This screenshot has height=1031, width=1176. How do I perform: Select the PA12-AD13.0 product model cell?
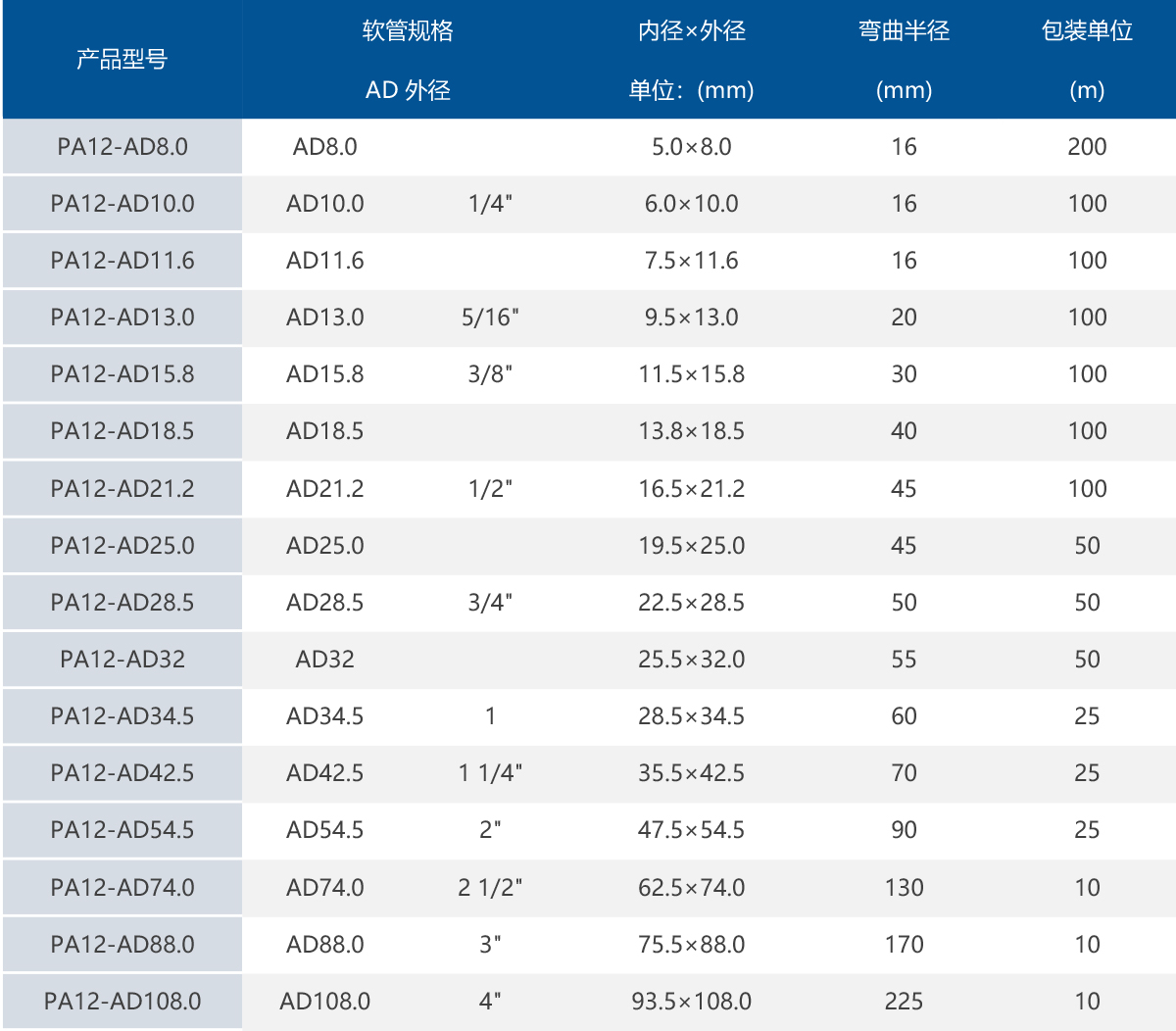[122, 318]
